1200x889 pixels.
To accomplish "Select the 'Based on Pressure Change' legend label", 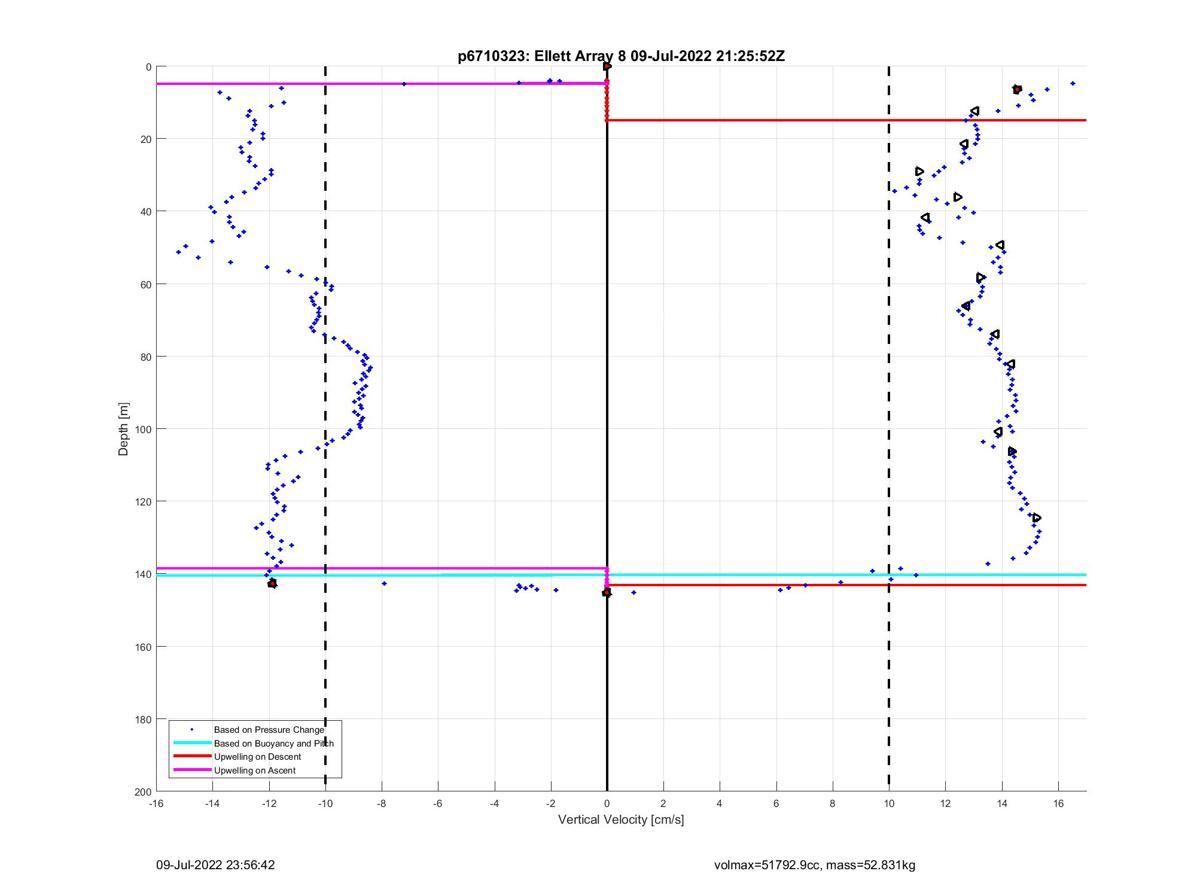I will coord(269,730).
